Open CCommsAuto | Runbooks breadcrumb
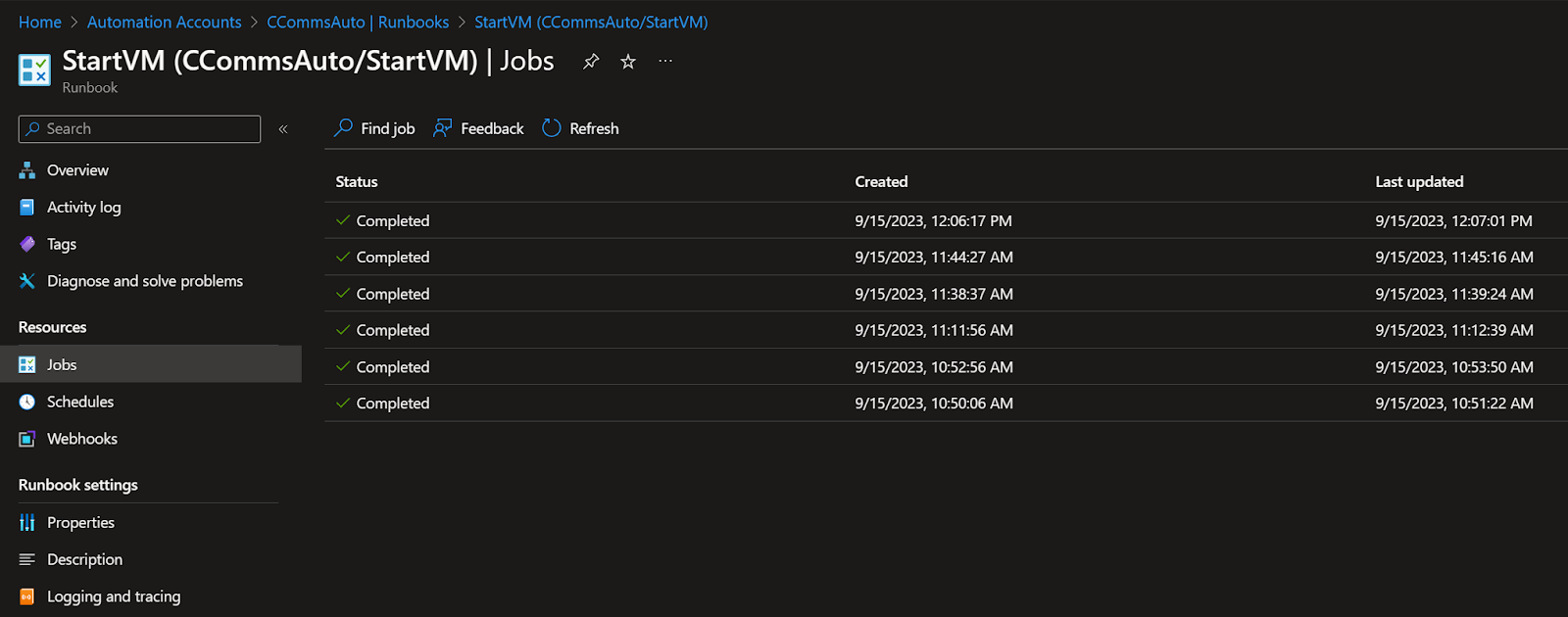 (358, 23)
